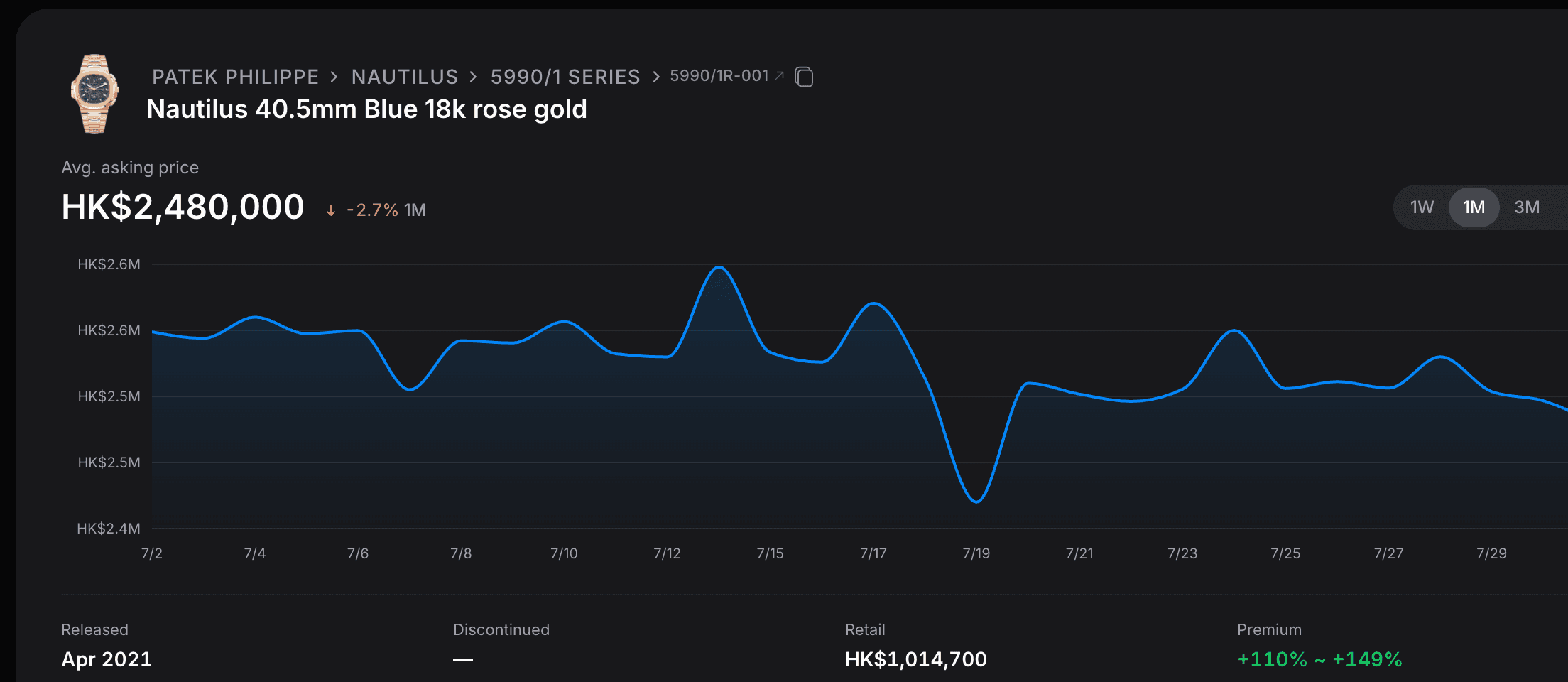Go to the NAUTILUS breadcrumb
The image size is (1568, 682).
coord(405,77)
